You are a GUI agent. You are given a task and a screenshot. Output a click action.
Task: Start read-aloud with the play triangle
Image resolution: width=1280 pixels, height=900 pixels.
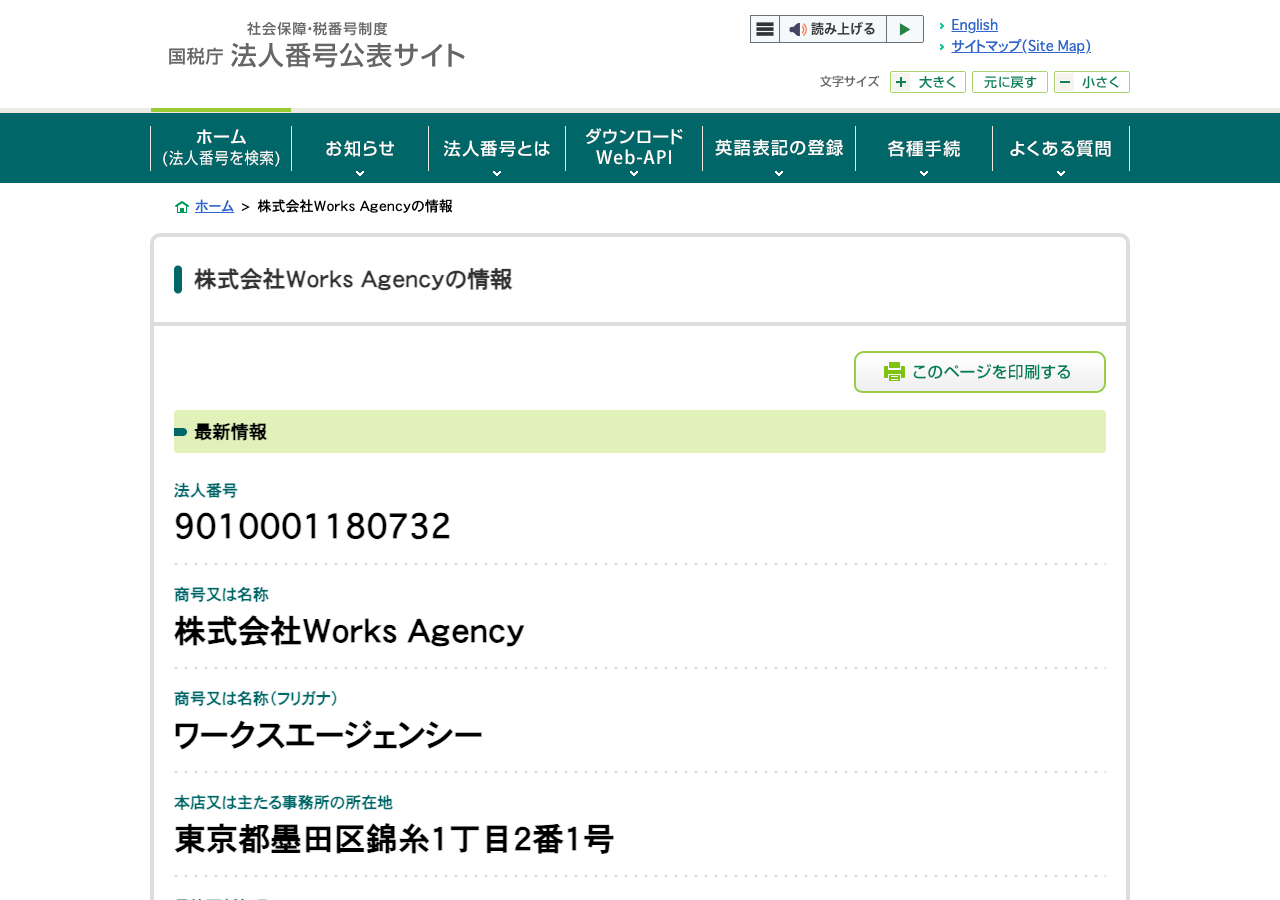pos(905,29)
